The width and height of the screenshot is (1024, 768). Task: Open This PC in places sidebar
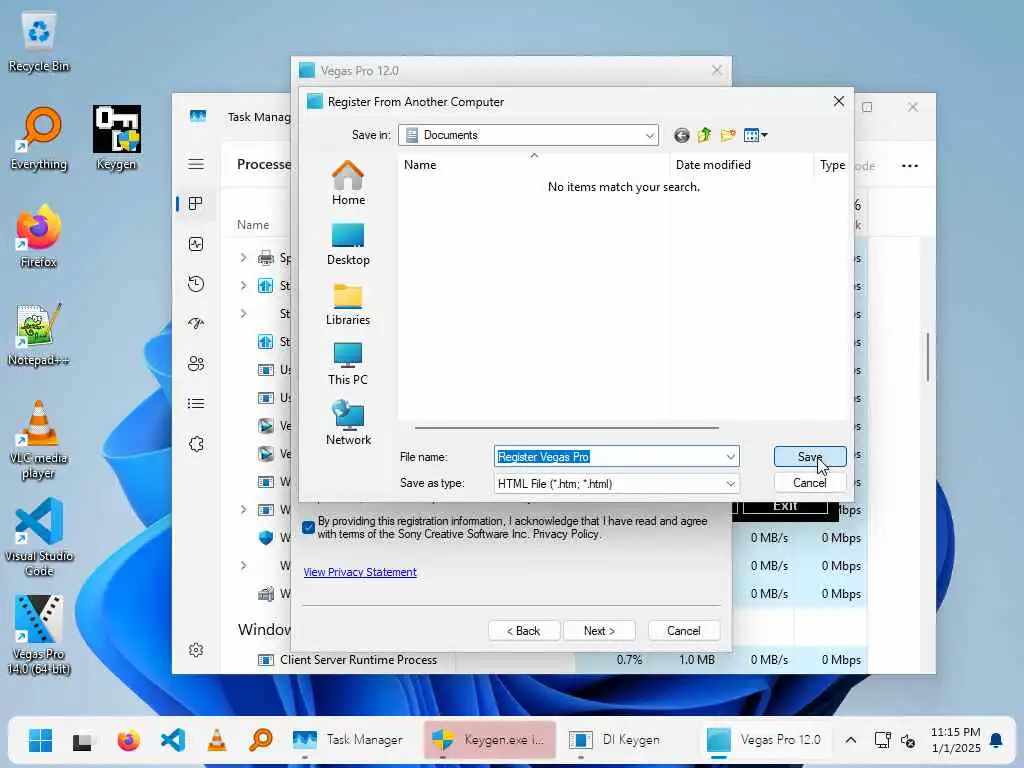click(x=348, y=364)
